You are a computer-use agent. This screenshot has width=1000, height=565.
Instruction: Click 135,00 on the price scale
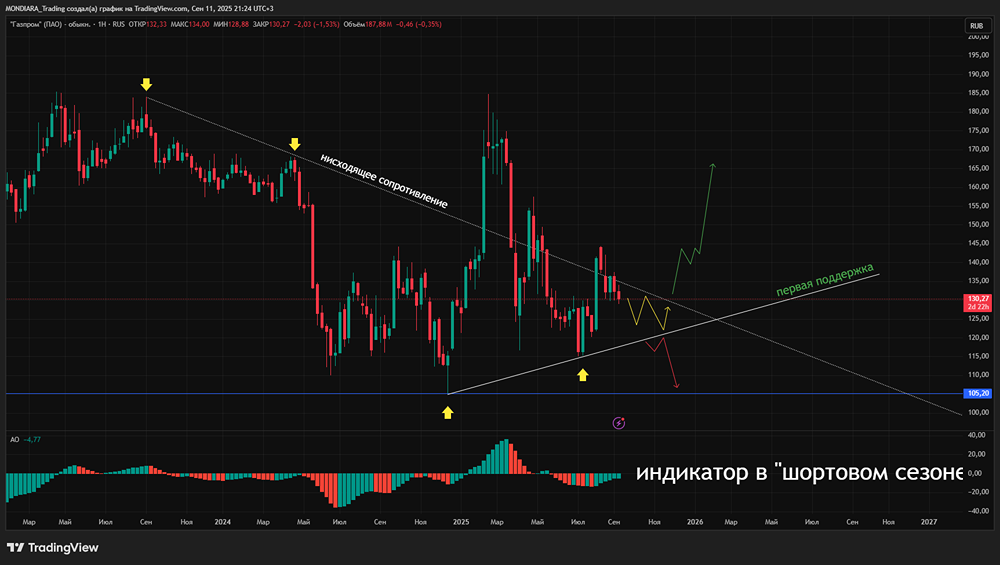[x=978, y=281]
